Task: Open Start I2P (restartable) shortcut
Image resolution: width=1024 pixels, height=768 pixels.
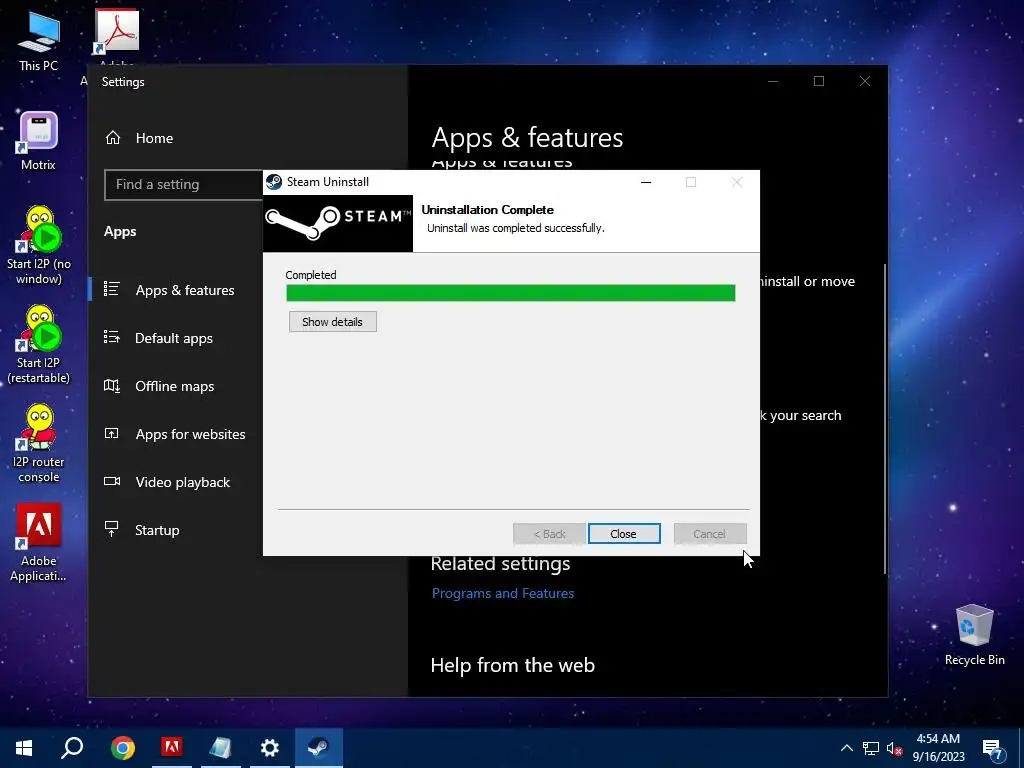Action: click(x=39, y=345)
